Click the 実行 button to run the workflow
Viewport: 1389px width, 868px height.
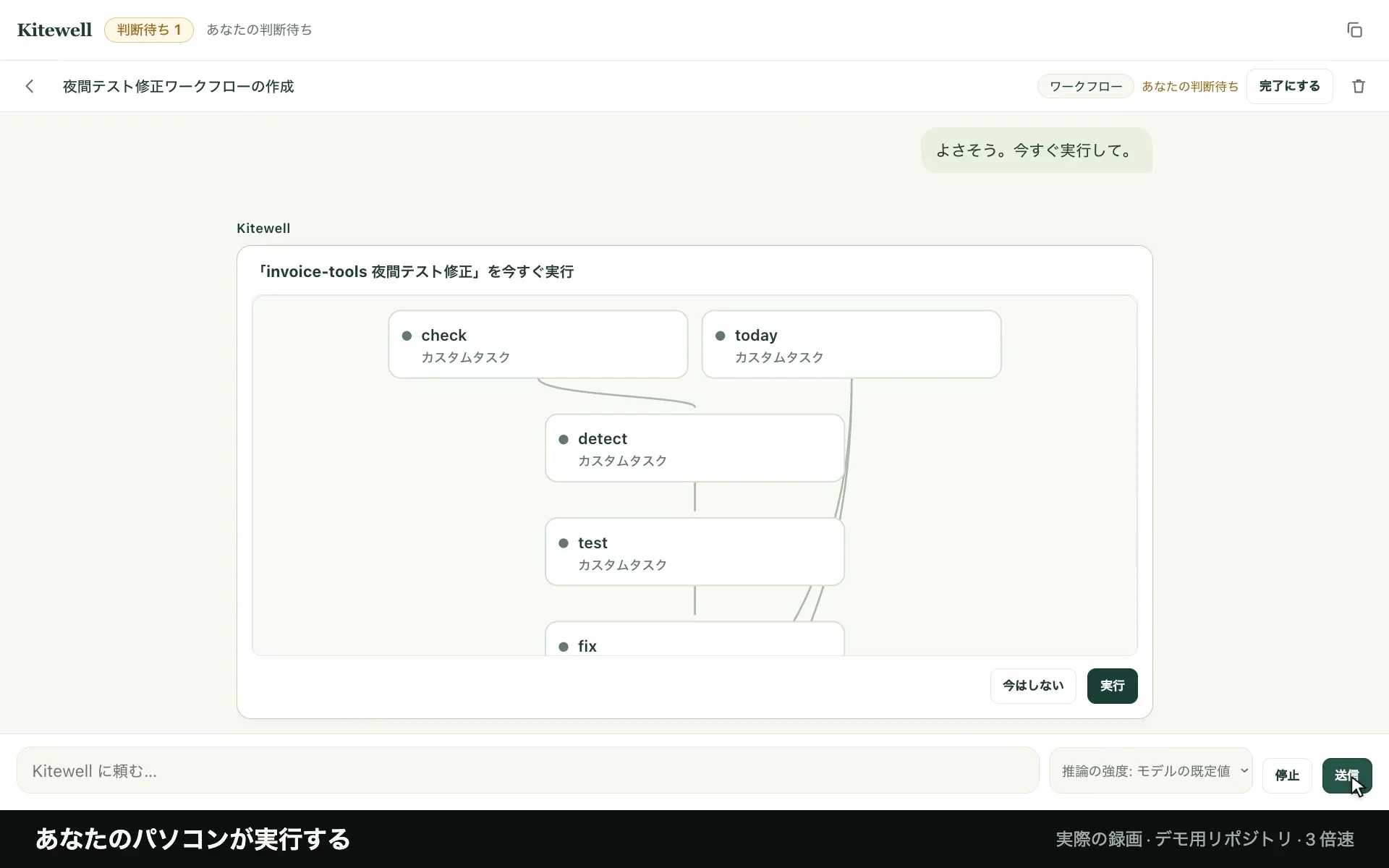(x=1112, y=686)
